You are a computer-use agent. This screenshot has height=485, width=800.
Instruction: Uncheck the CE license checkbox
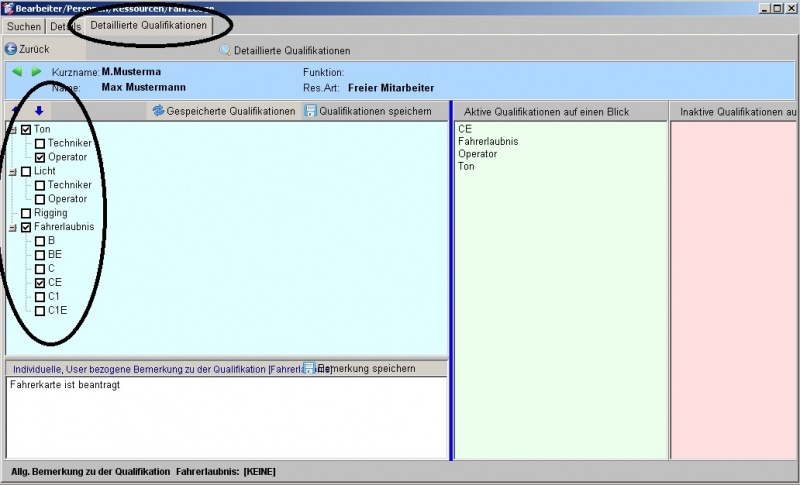tap(40, 283)
